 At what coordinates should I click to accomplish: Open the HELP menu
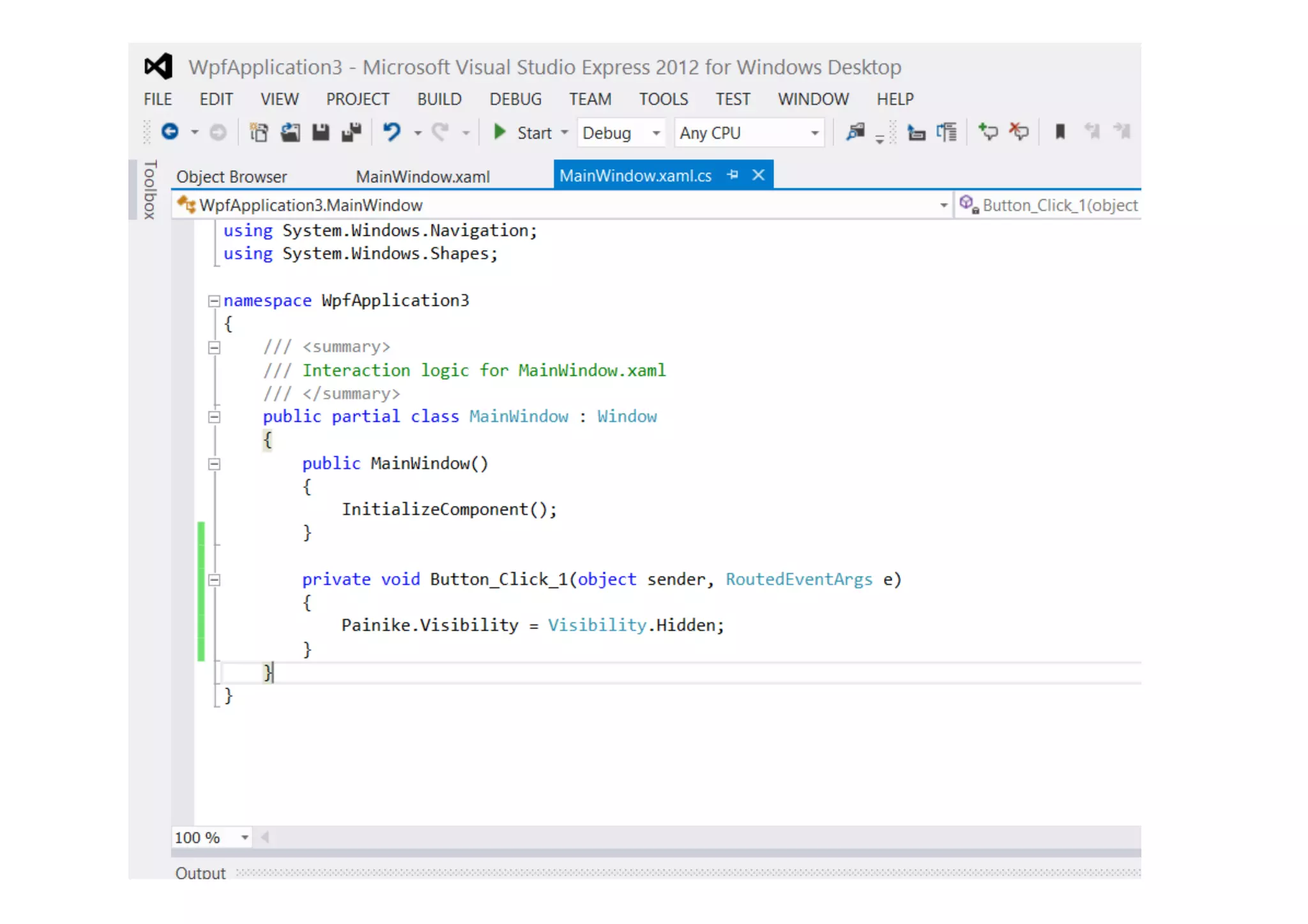[895, 99]
